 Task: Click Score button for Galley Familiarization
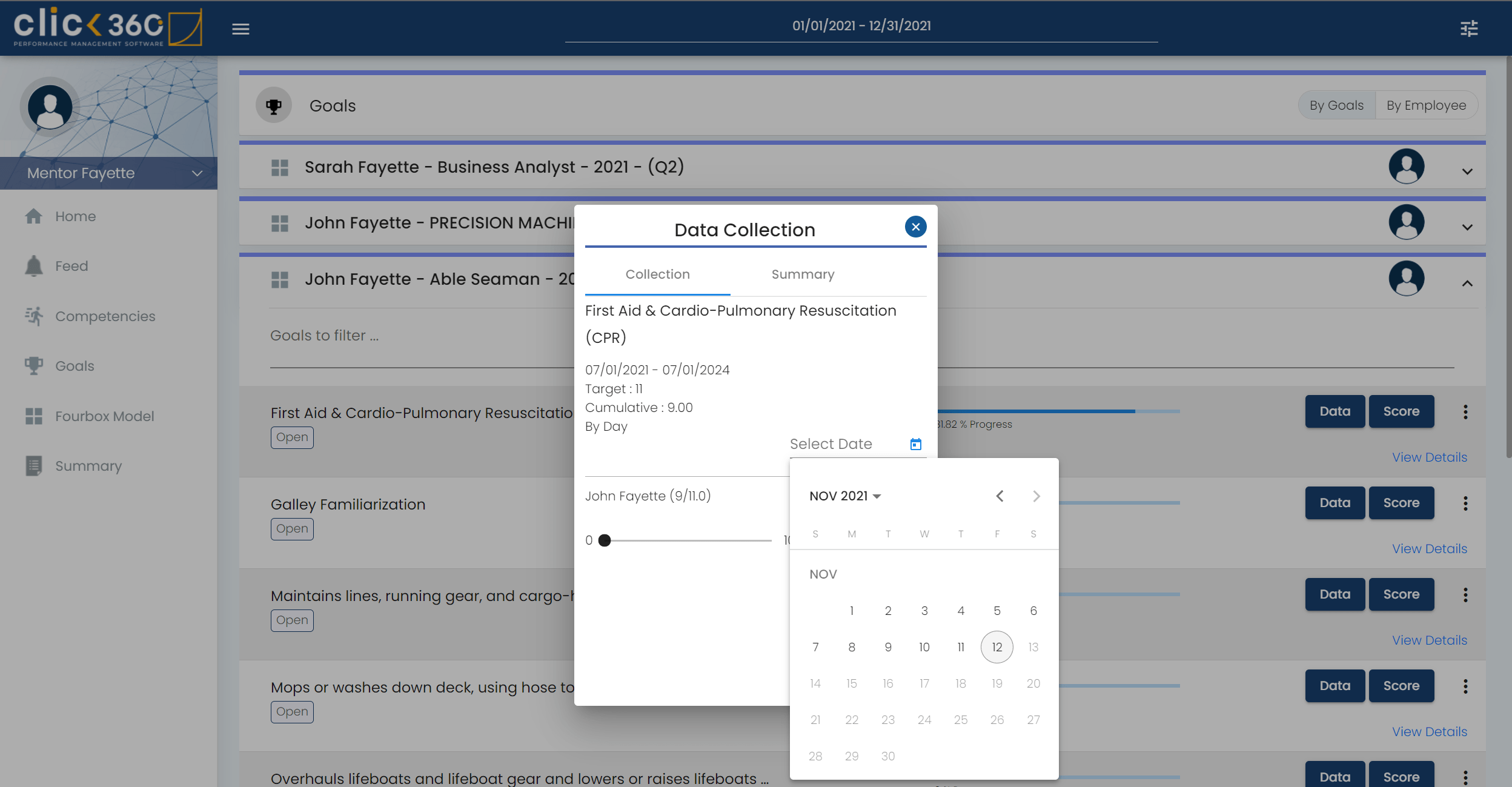[x=1401, y=503]
